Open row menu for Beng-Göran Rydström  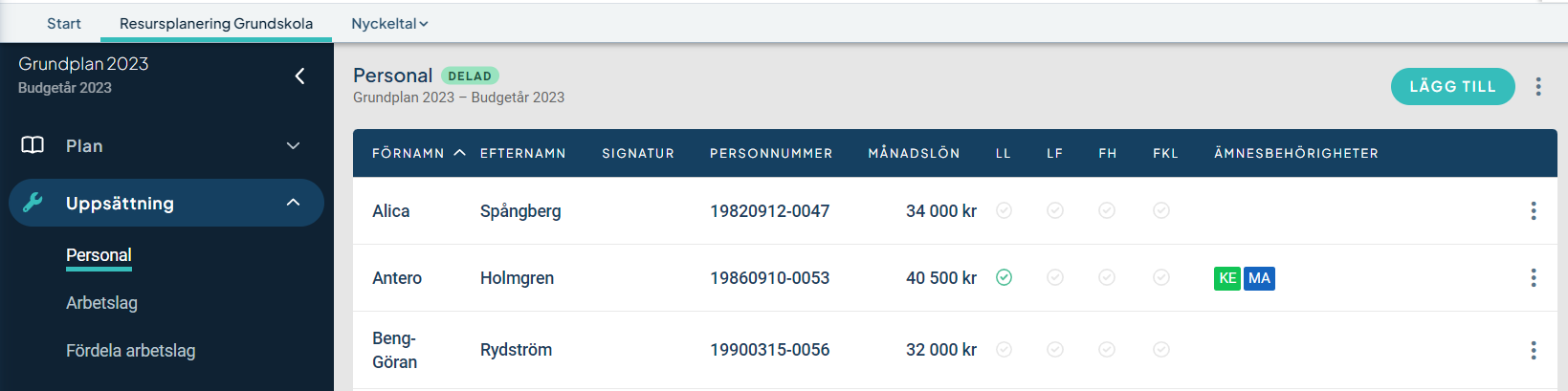click(x=1534, y=351)
